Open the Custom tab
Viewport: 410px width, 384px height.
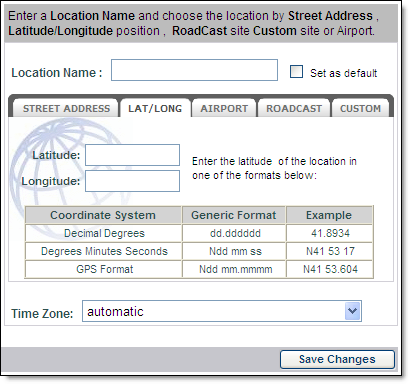(x=360, y=108)
